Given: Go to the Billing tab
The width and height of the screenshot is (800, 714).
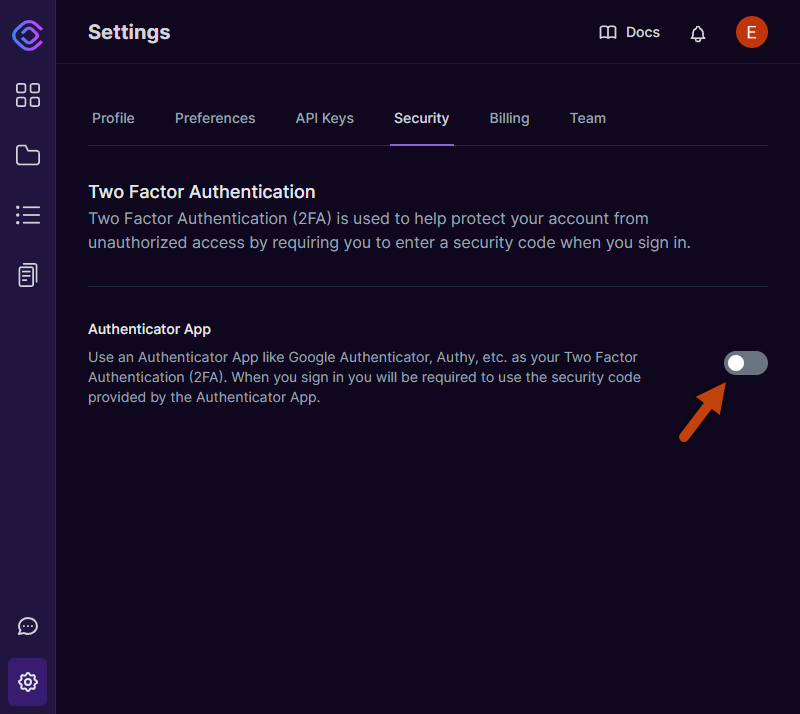Looking at the screenshot, I should tap(509, 118).
